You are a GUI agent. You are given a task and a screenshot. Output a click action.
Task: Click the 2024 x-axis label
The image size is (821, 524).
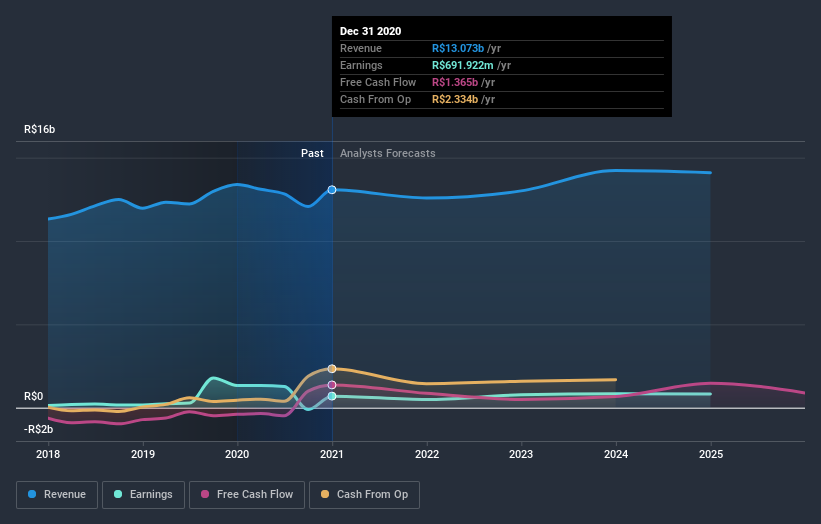click(616, 454)
